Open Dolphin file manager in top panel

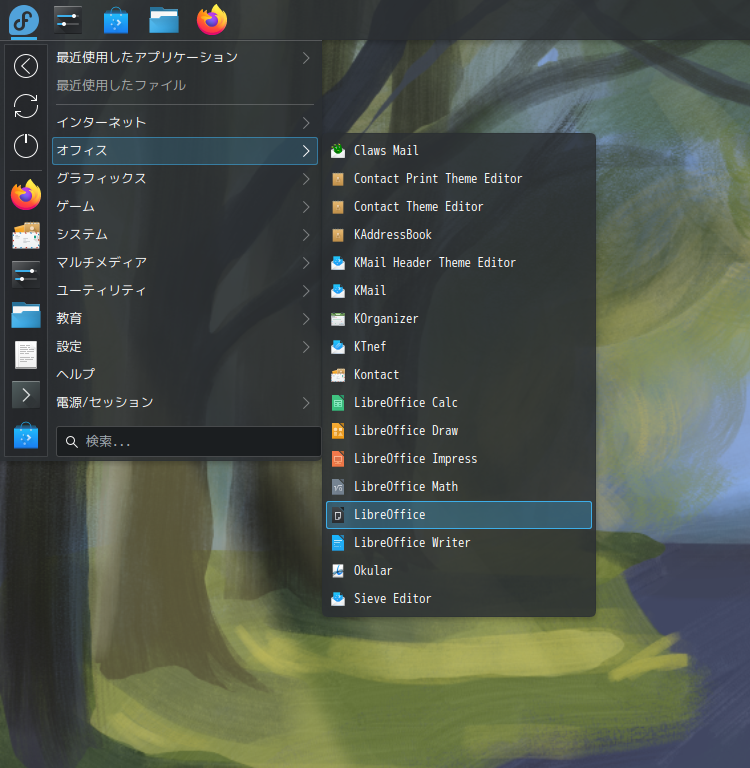(x=164, y=21)
